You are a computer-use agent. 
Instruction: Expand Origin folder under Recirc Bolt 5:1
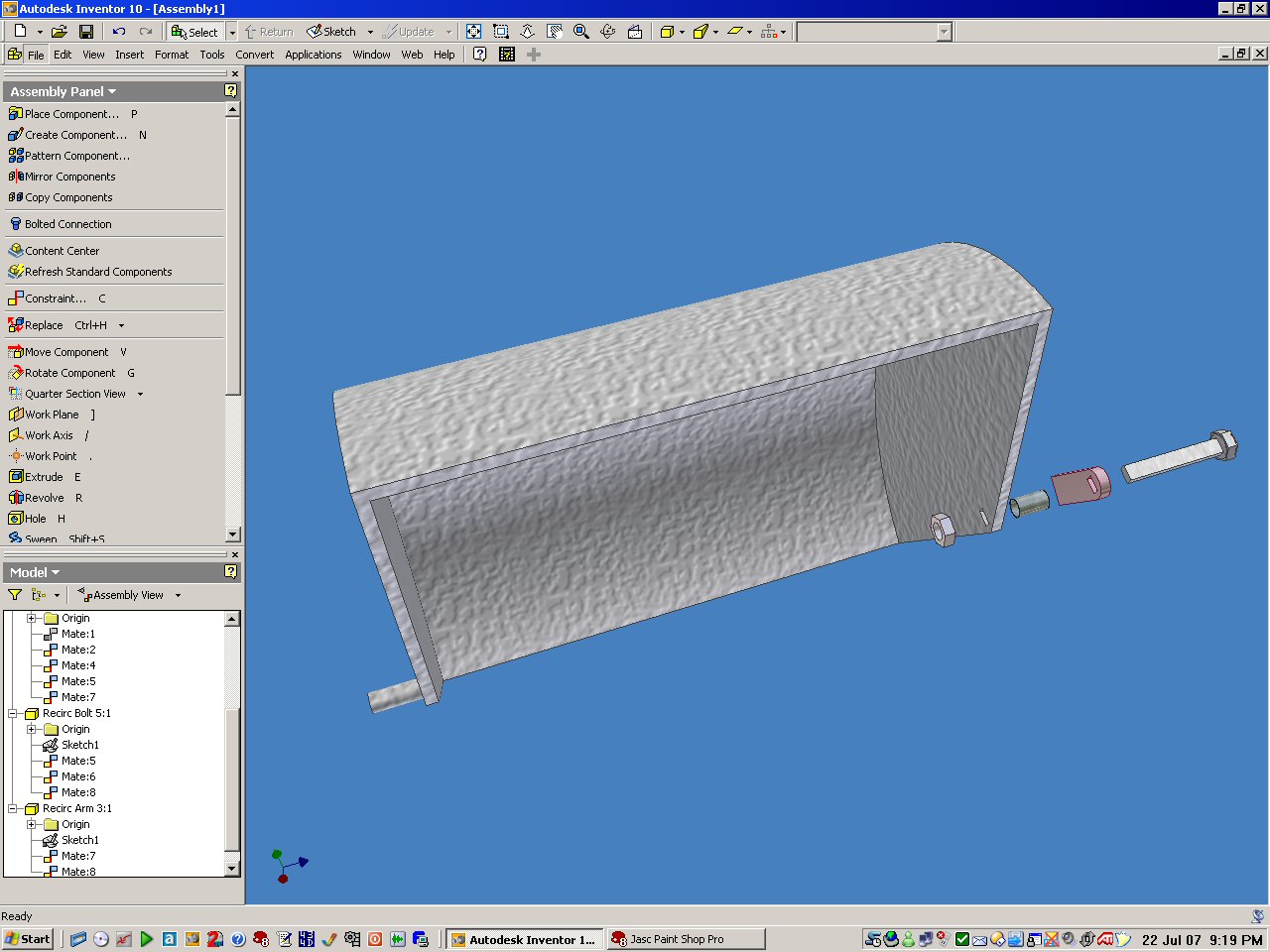tap(32, 729)
